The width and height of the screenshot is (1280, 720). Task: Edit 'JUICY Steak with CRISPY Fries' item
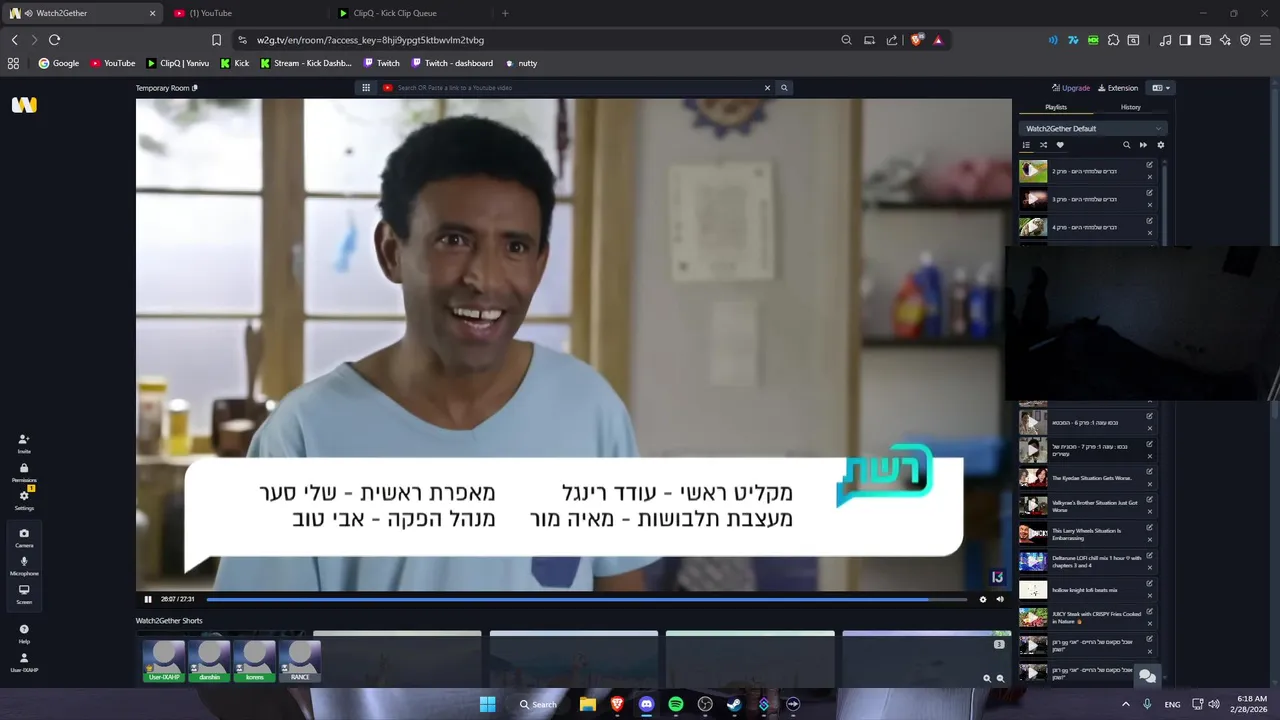click(x=1149, y=611)
